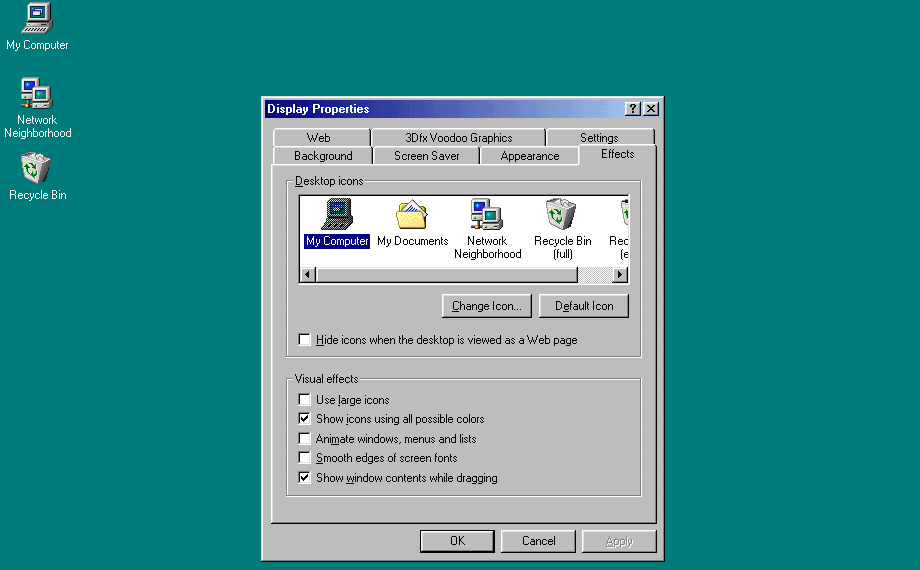The image size is (920, 570).
Task: Click My Computer desktop shortcut
Action: (37, 27)
